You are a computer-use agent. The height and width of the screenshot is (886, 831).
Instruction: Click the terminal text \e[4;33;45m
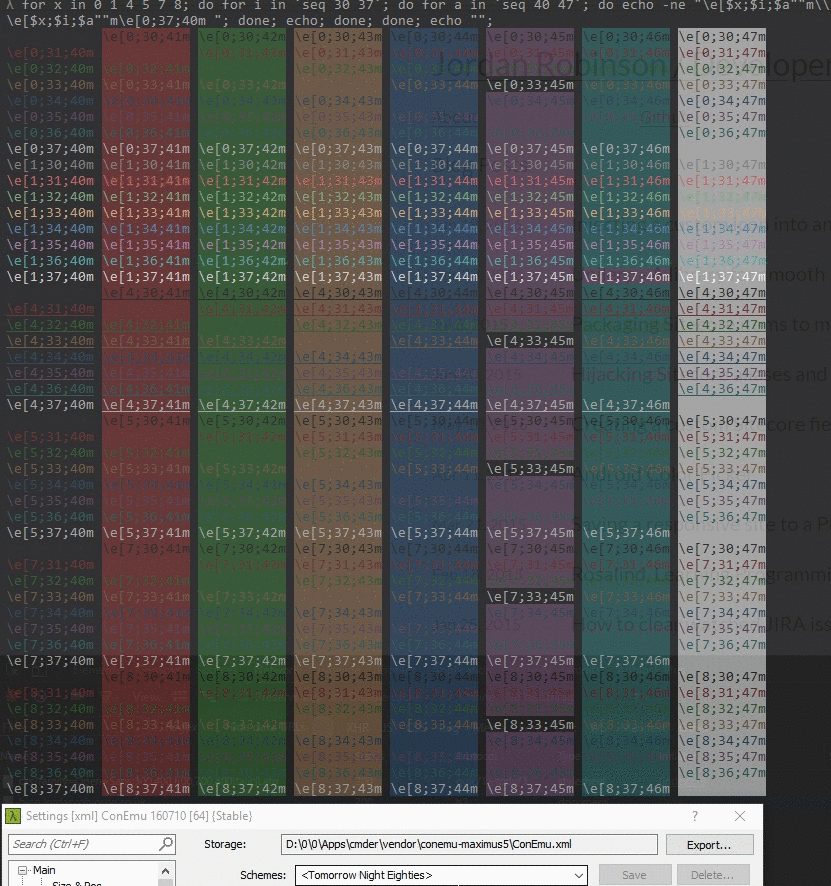(x=530, y=341)
